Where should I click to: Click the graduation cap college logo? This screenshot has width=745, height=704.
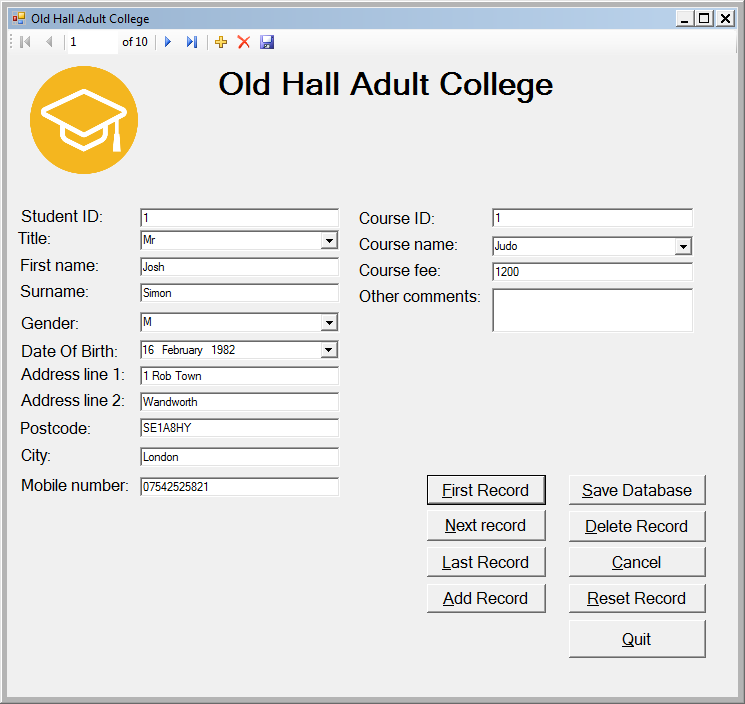(x=84, y=120)
